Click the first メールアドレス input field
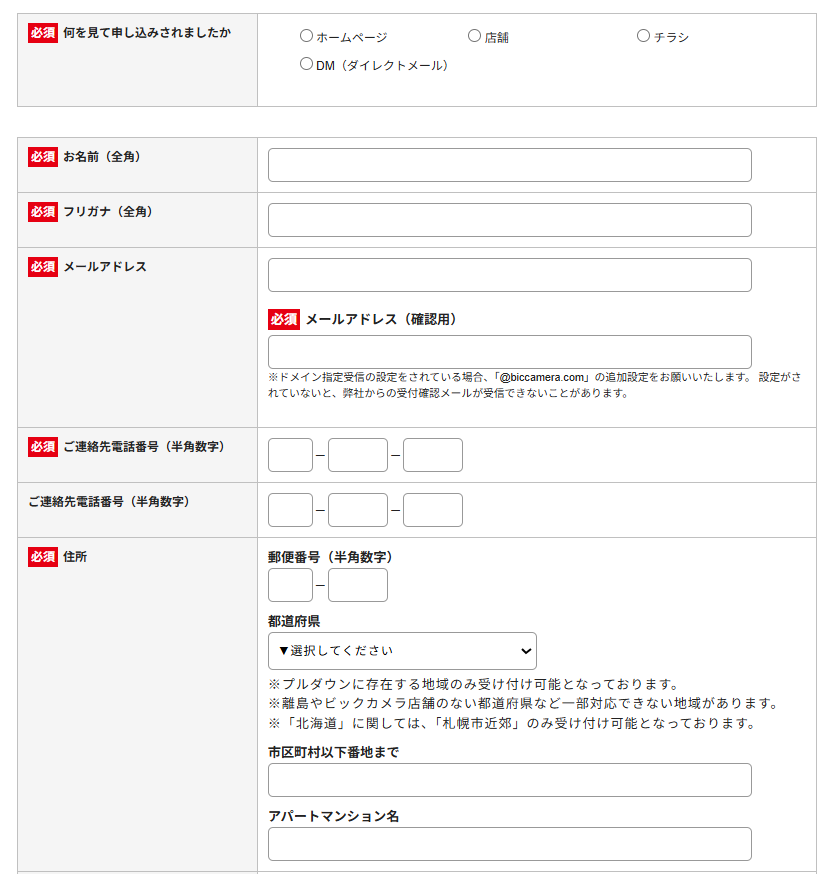The height and width of the screenshot is (874, 838). click(509, 275)
